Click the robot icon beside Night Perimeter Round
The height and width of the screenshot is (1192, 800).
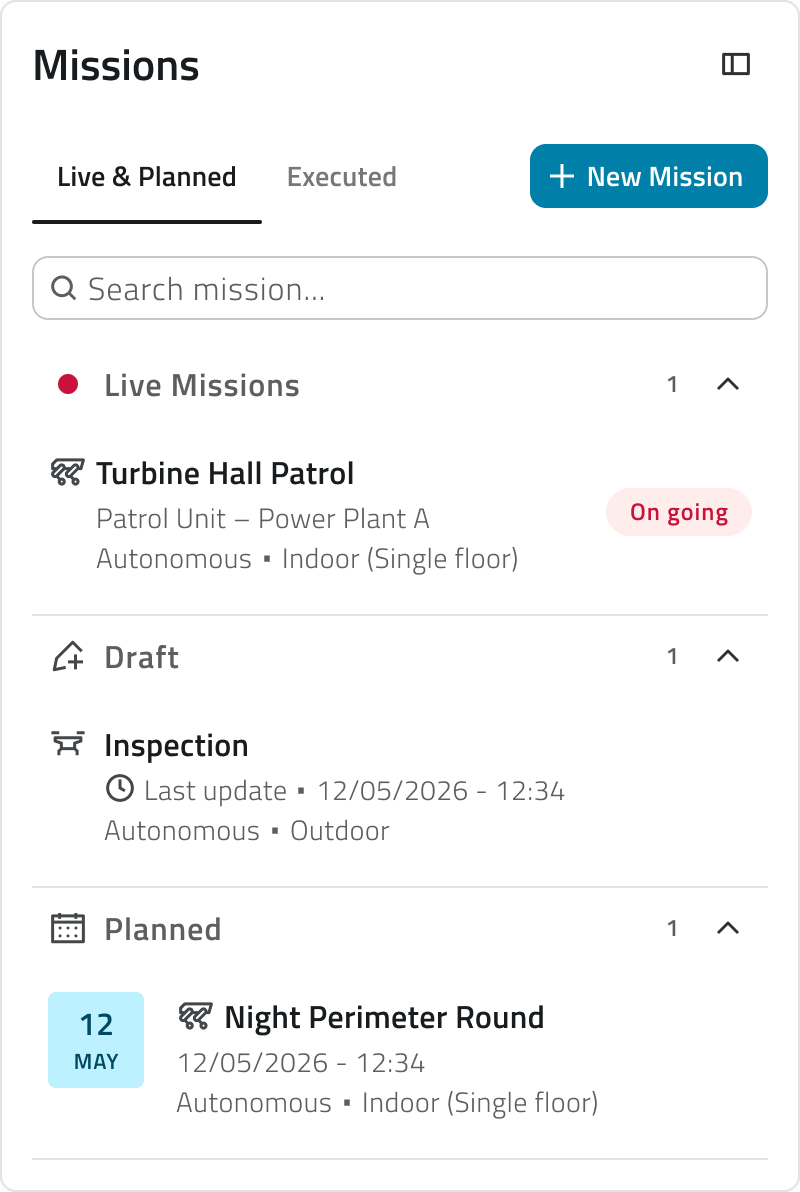click(195, 1016)
